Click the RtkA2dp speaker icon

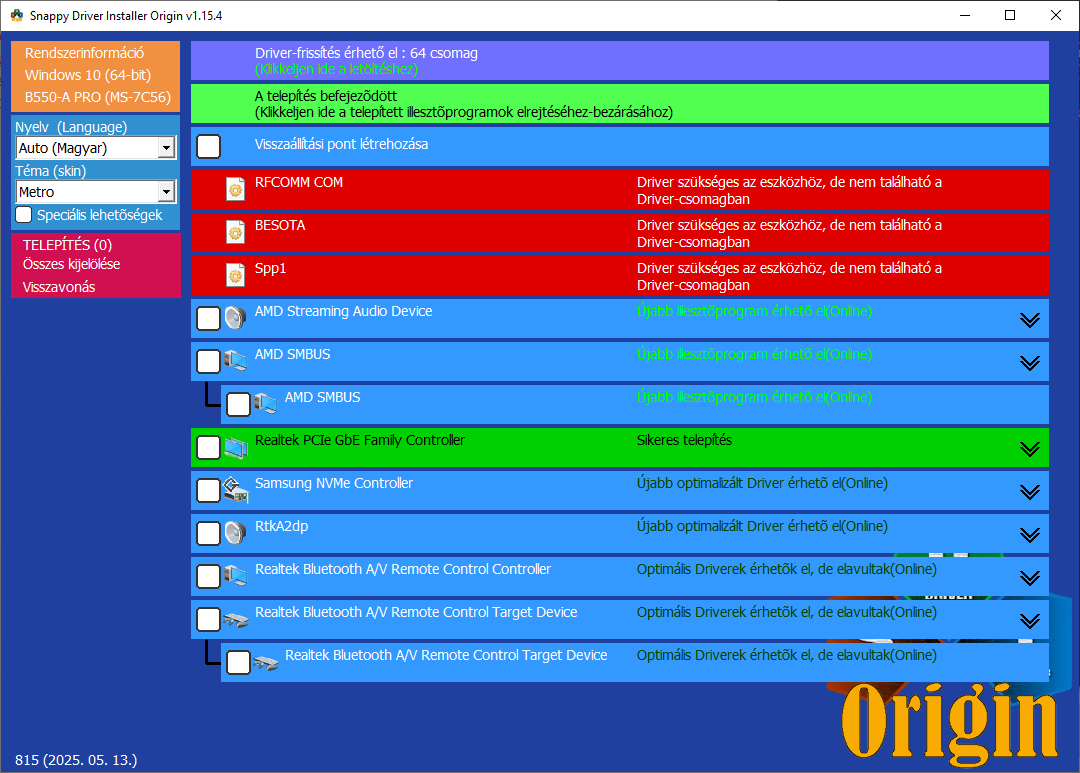pyautogui.click(x=235, y=534)
